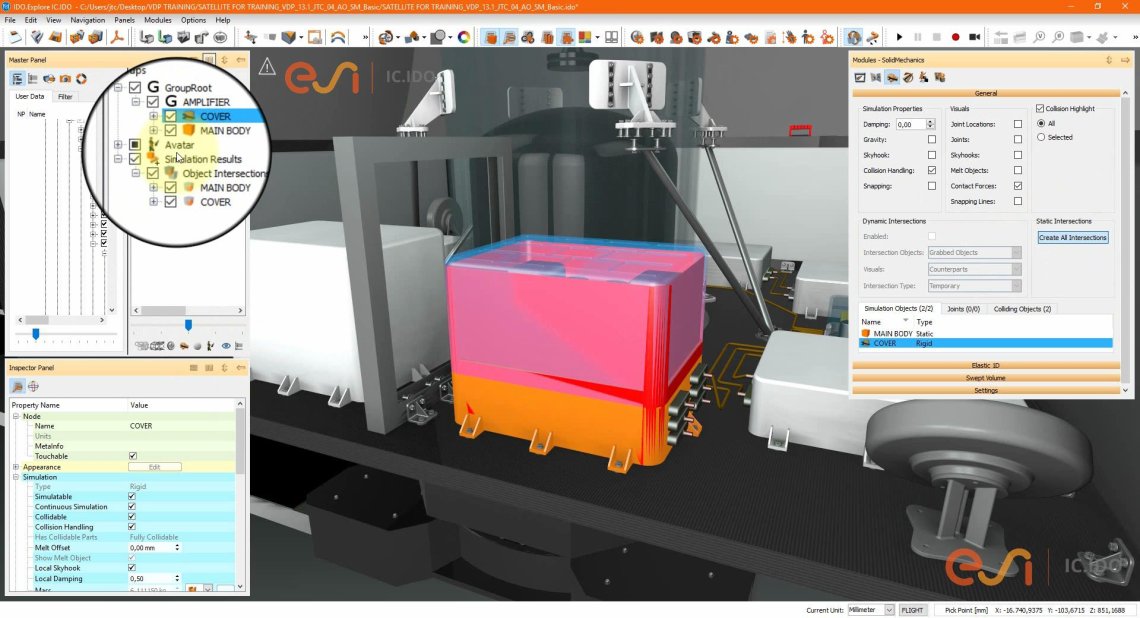The width and height of the screenshot is (1140, 618).
Task: Select the 'Selected' radio button
Action: coord(1041,137)
